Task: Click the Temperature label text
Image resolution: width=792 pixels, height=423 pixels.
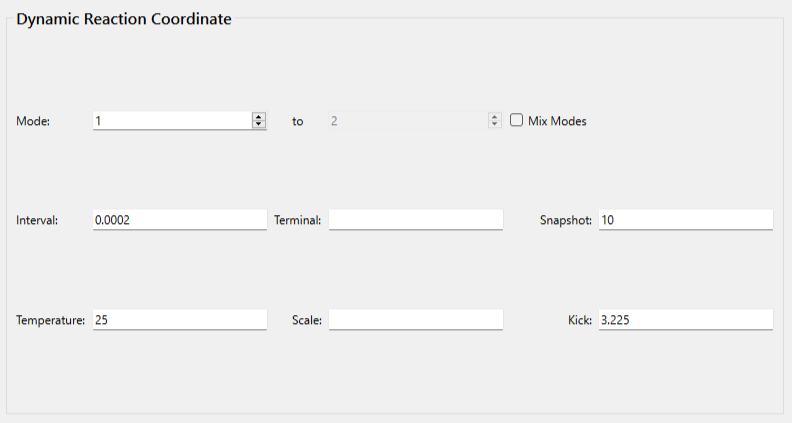Action: [x=50, y=320]
